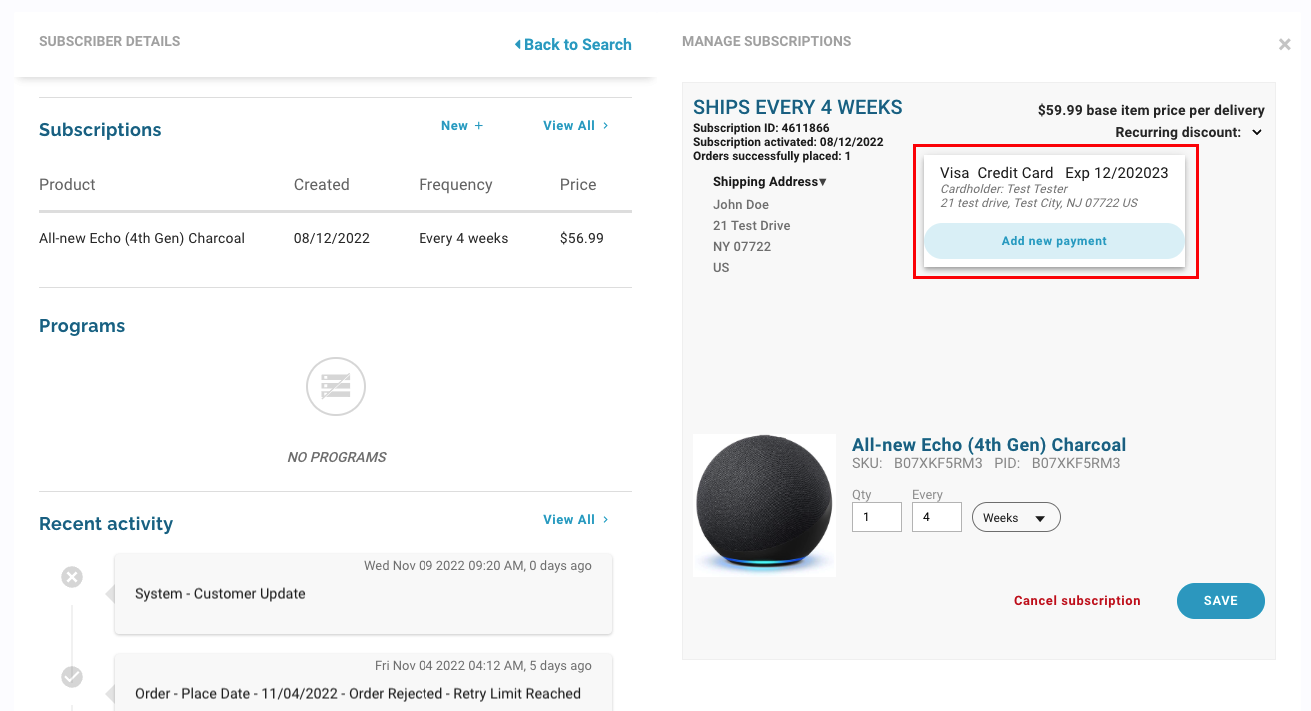Expand the Recurring discount chevron

point(1257,132)
